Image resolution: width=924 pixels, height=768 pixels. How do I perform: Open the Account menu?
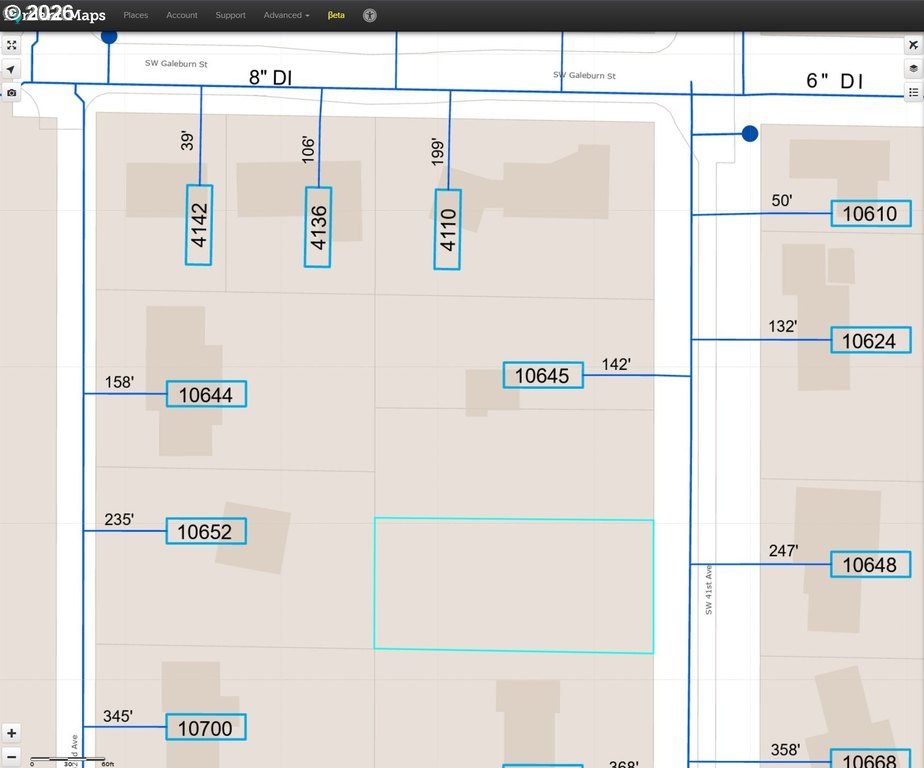[182, 15]
